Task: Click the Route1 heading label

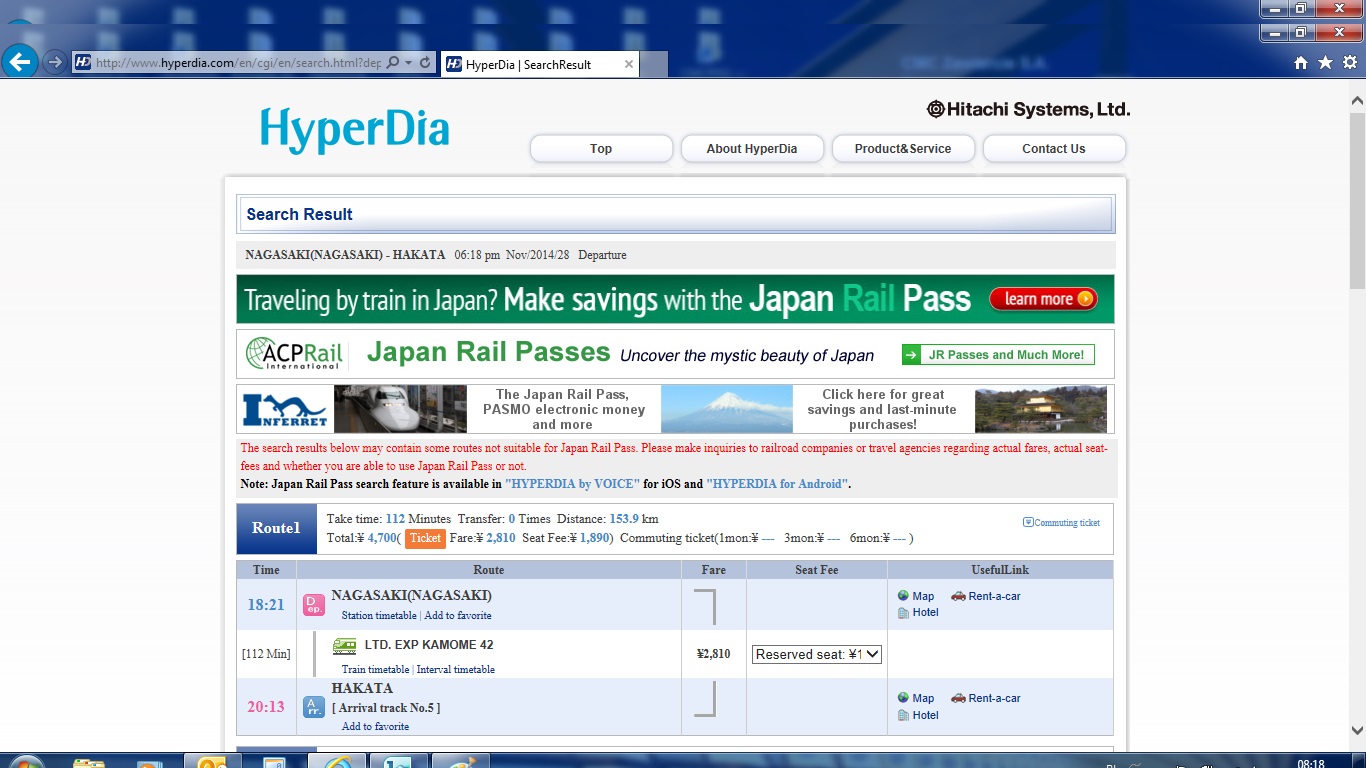Action: 276,528
